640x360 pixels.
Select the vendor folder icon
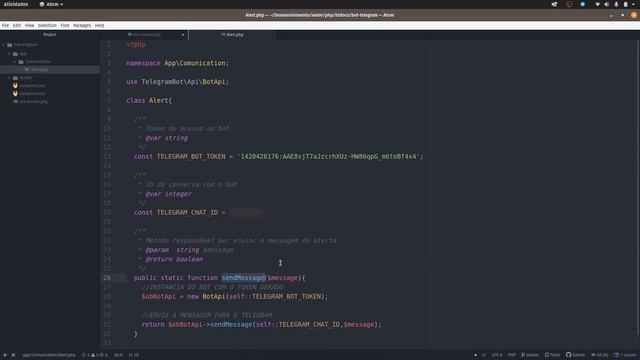15,78
